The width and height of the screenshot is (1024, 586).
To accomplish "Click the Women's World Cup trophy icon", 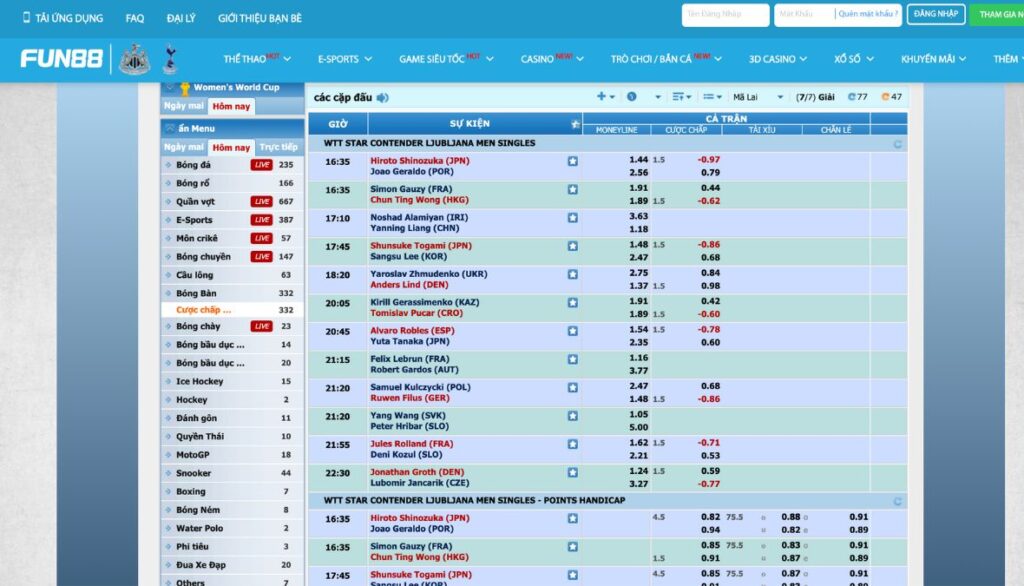I will coord(185,88).
